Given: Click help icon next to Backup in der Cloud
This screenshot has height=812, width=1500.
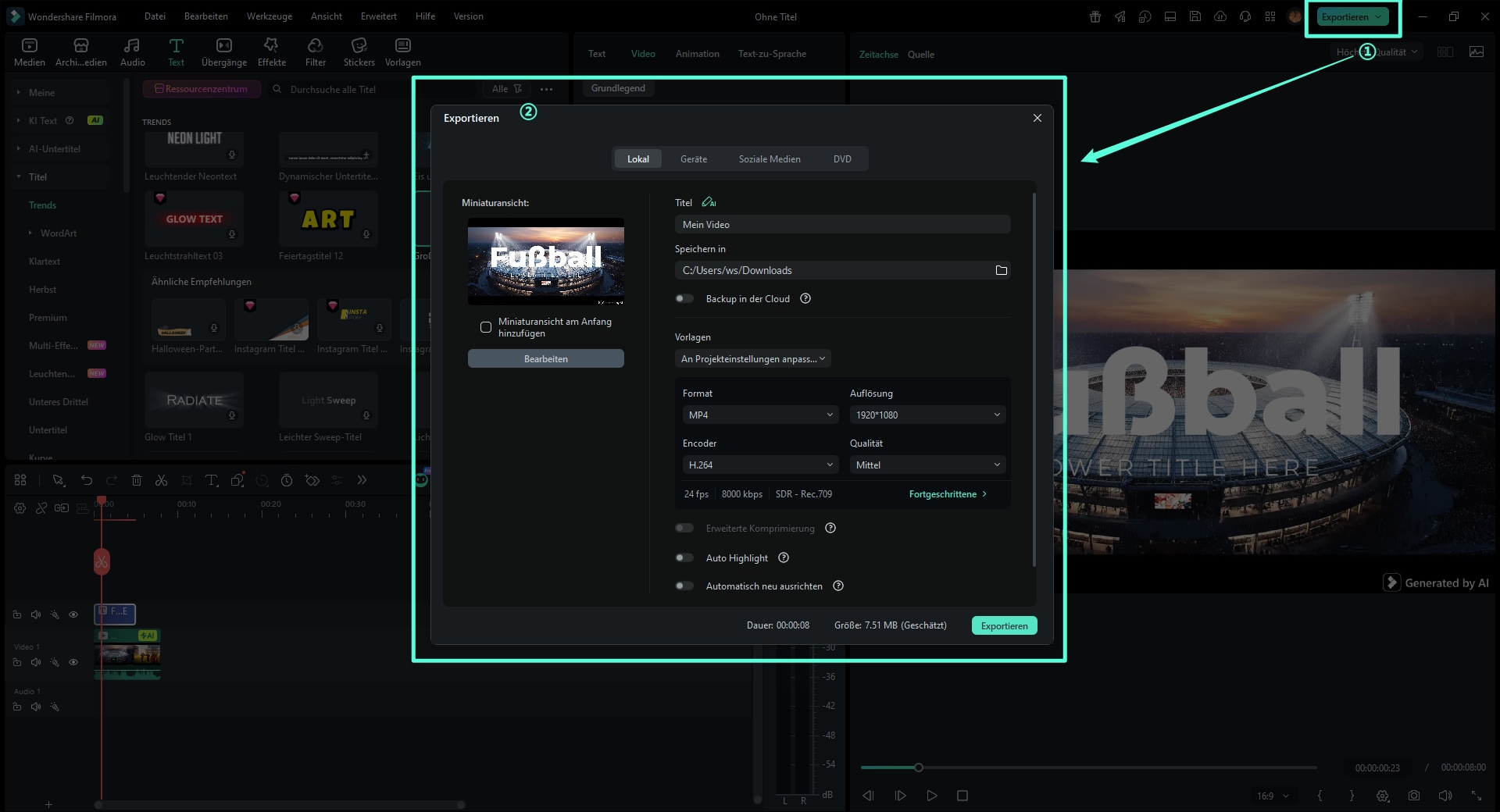Looking at the screenshot, I should pos(805,298).
